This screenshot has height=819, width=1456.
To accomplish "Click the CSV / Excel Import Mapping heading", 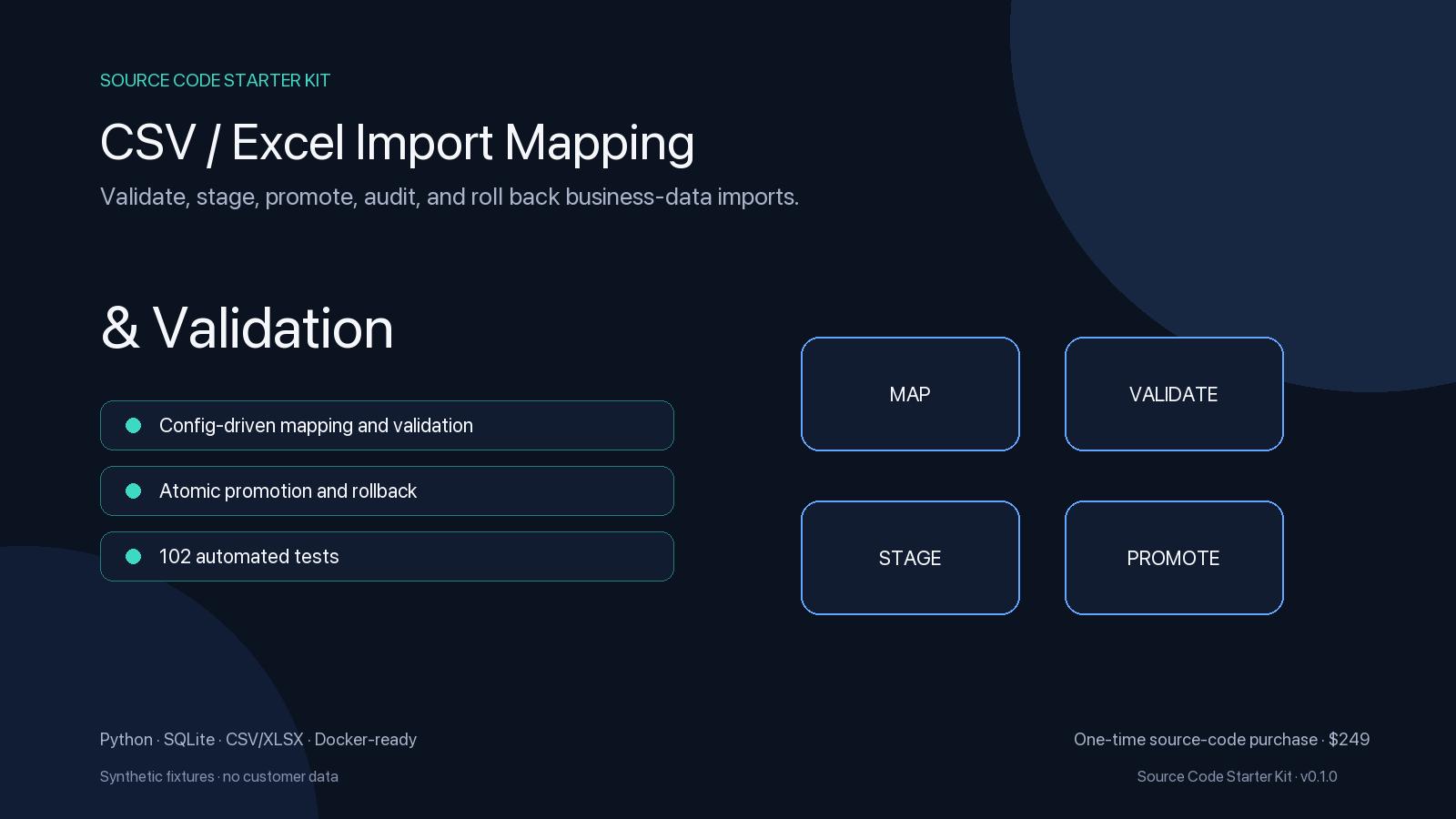I will 397,143.
